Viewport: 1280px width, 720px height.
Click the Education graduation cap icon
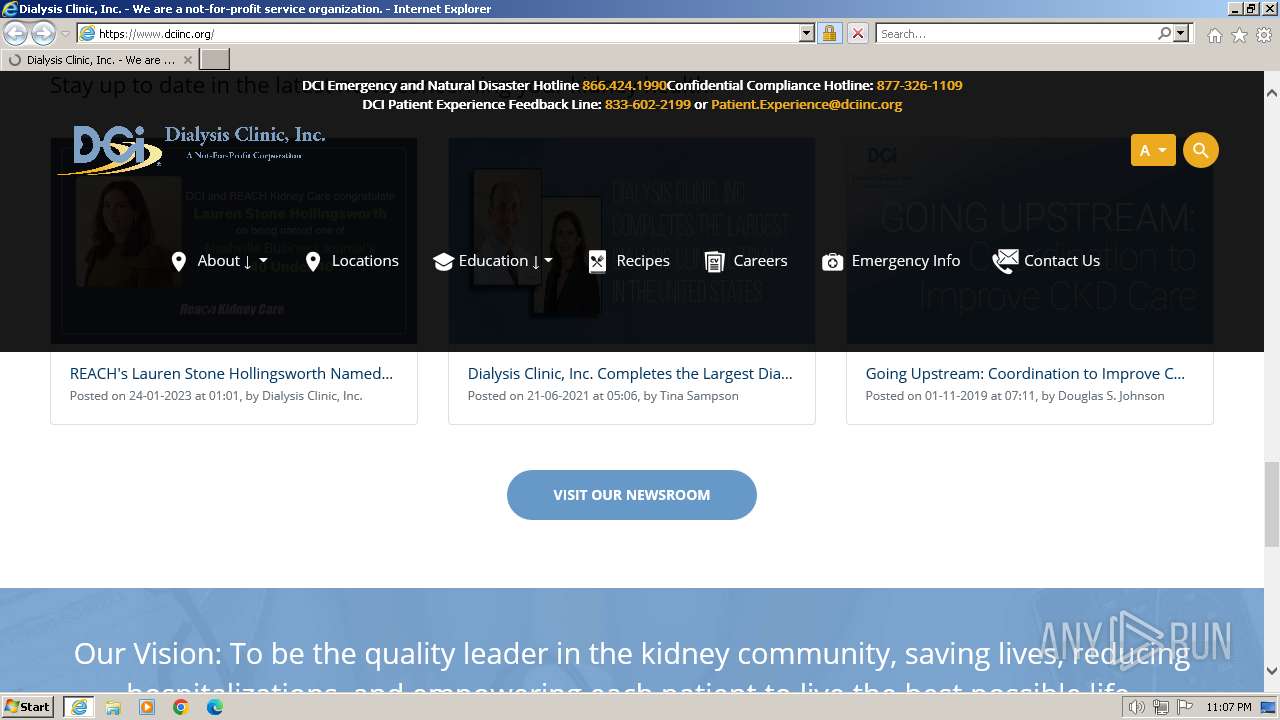tap(443, 261)
